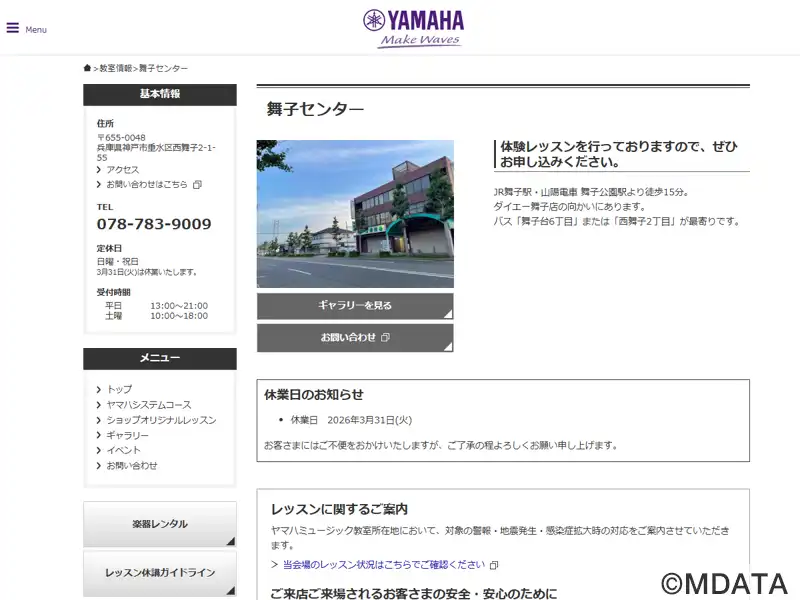Viewport: 800px width, 600px height.
Task: Click レッスン休講ガイドライン button
Action: coord(160,573)
